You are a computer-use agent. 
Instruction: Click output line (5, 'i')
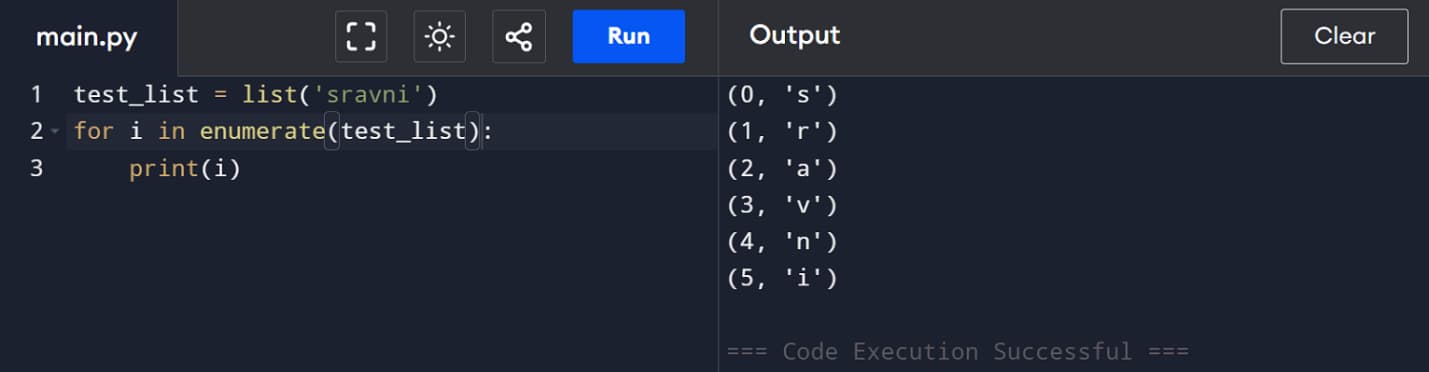[x=782, y=278]
